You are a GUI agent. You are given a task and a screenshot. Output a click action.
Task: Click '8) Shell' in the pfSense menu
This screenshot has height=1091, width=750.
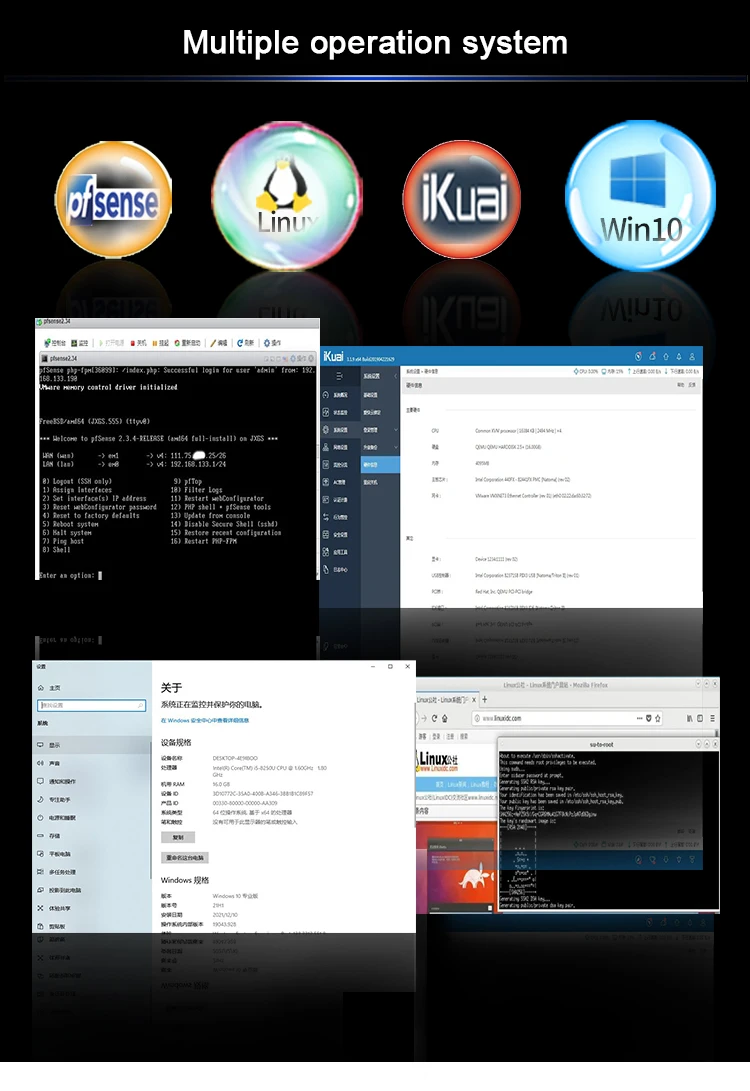(x=56, y=550)
